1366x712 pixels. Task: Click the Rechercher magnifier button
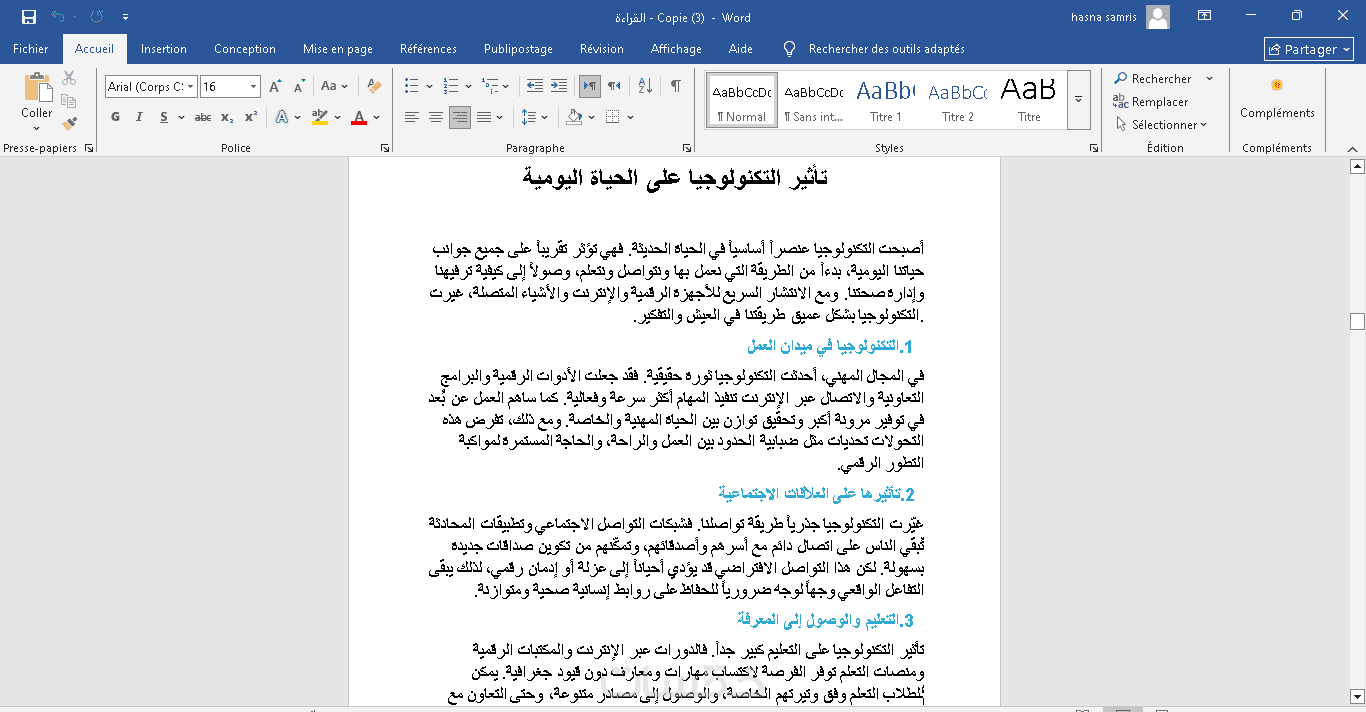[x=1152, y=78]
